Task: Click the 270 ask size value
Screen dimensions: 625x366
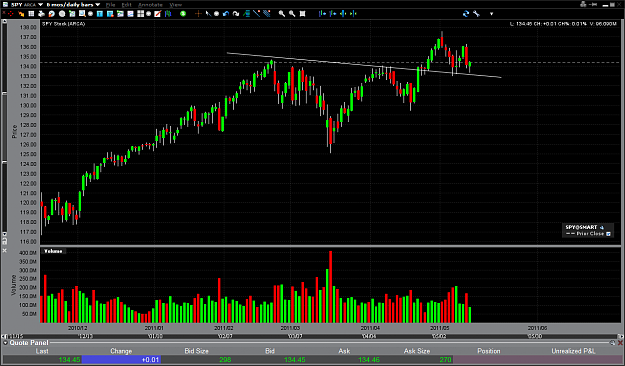Action: pyautogui.click(x=445, y=360)
